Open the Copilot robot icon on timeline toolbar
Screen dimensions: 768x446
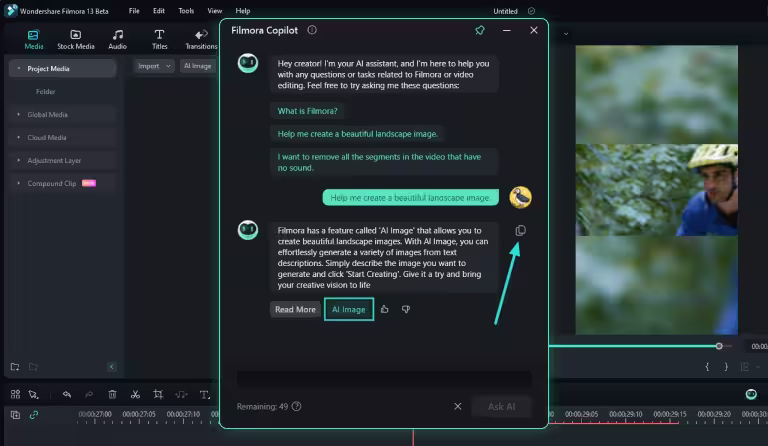point(751,394)
